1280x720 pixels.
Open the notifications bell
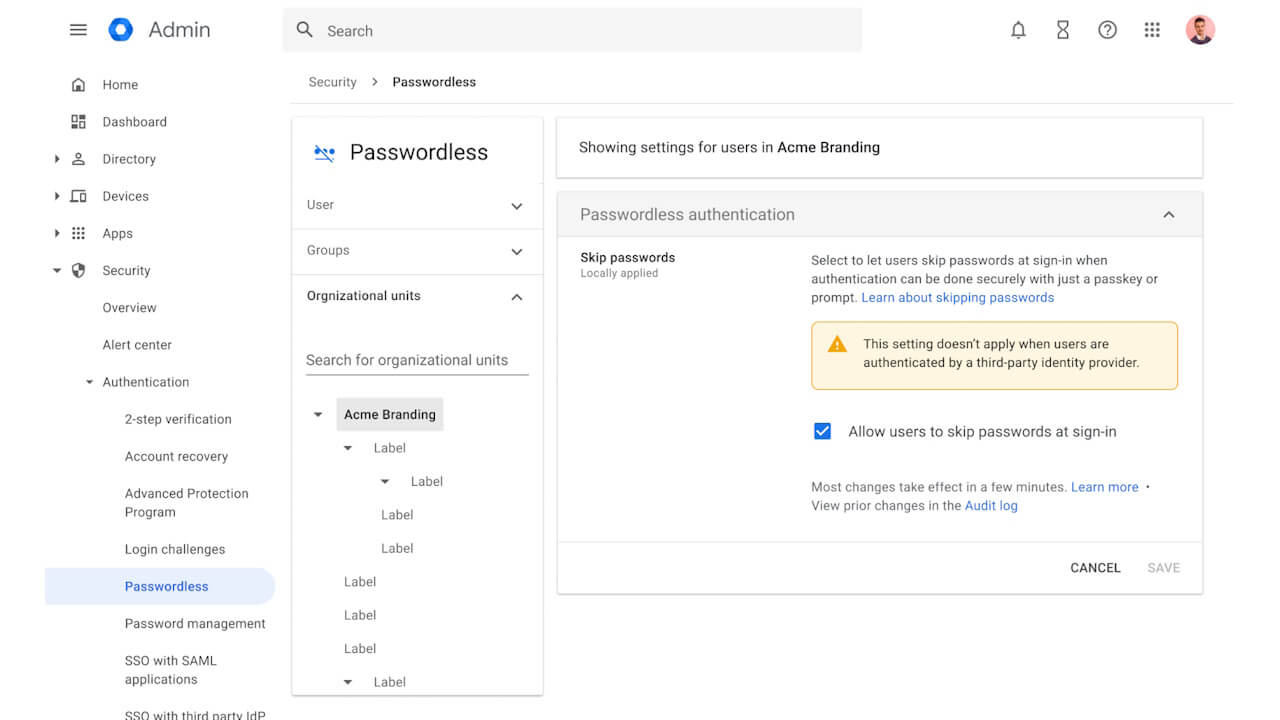(x=1018, y=30)
